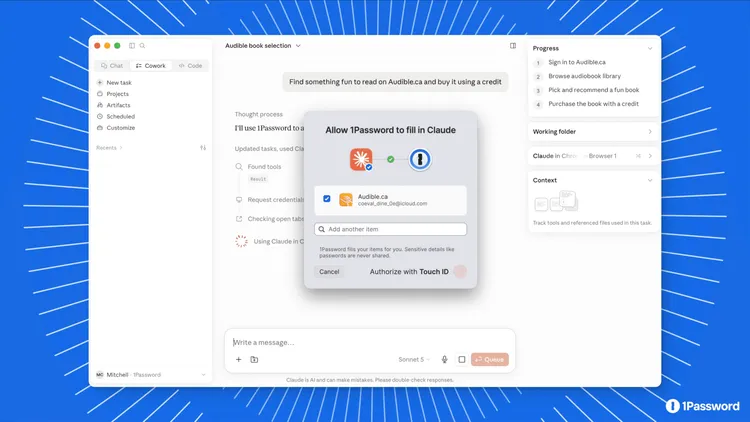Cancel the 1Password dialog
The width and height of the screenshot is (750, 422).
click(329, 272)
